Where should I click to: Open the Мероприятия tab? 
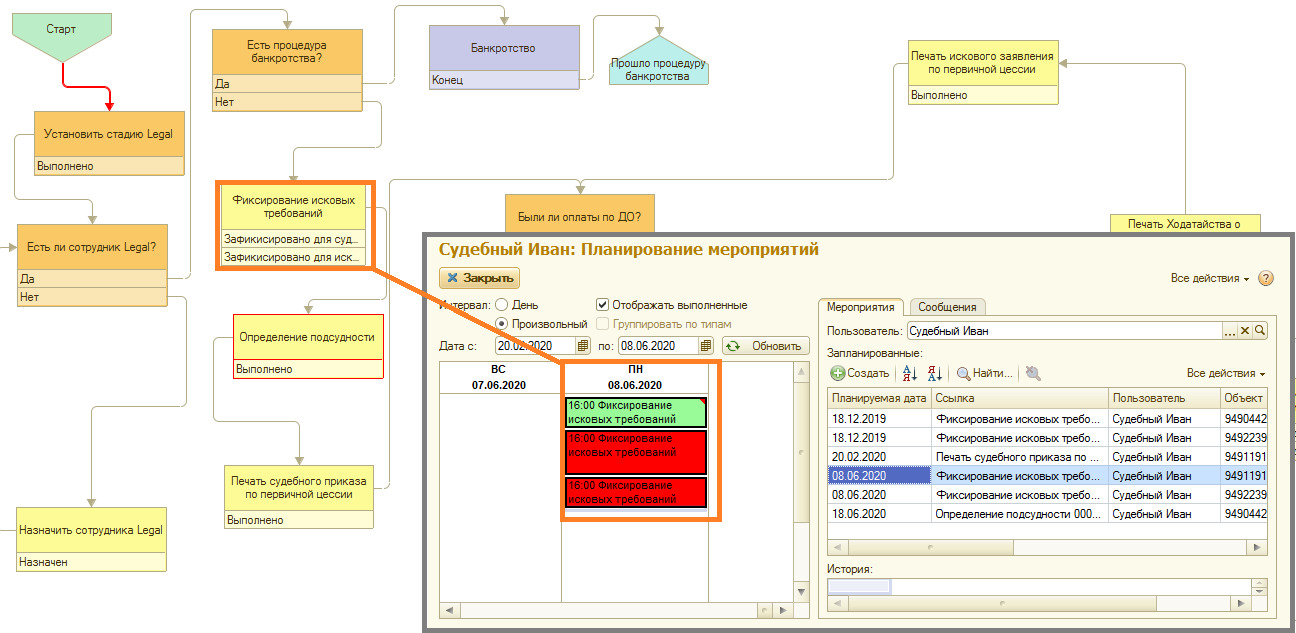[x=862, y=307]
